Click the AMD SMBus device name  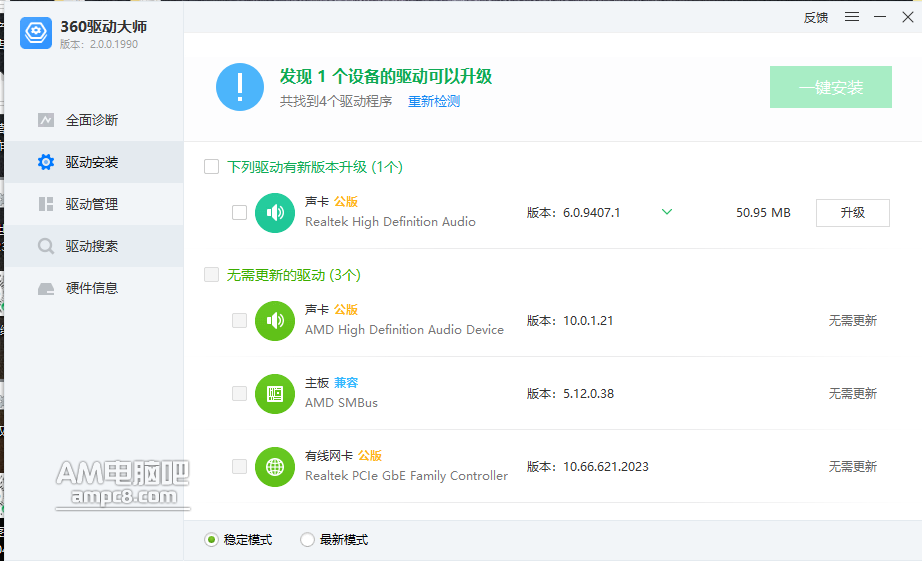341,403
